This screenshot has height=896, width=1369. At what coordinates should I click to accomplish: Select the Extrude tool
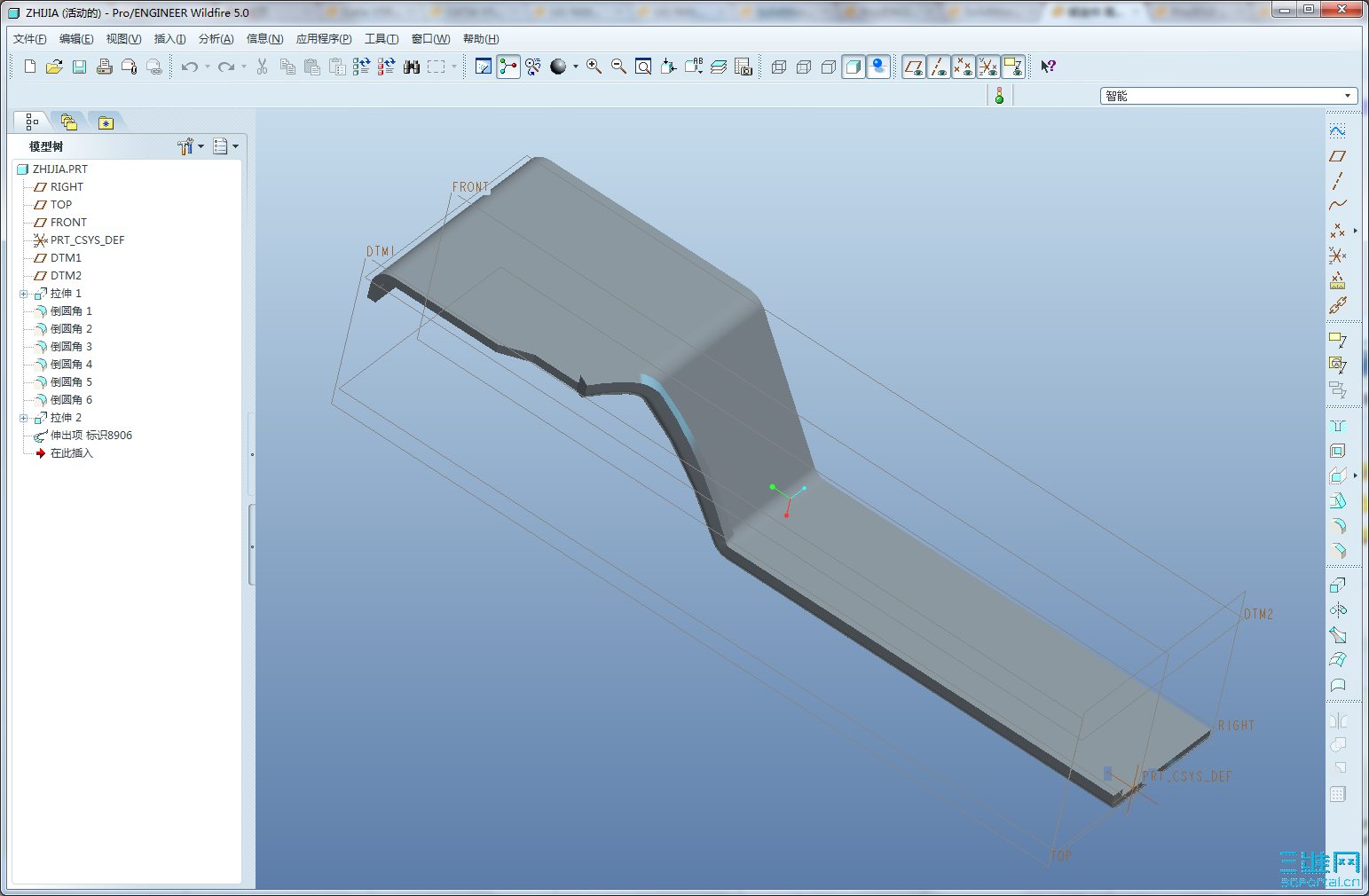tap(1338, 586)
